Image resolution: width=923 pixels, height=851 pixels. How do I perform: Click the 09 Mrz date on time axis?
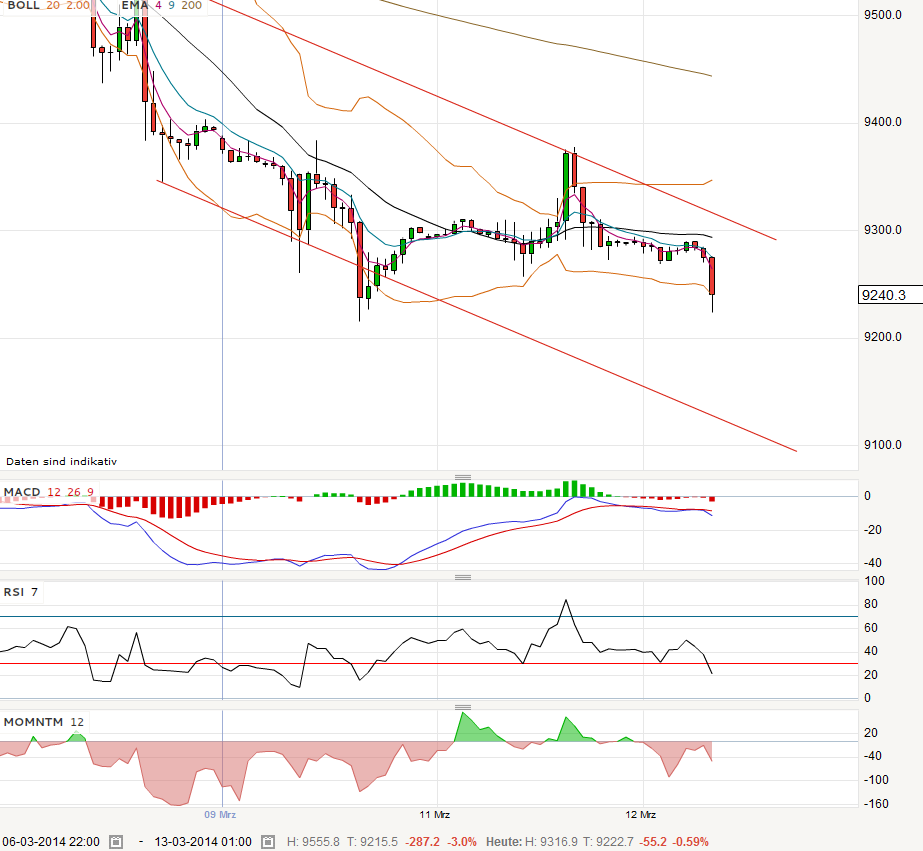pyautogui.click(x=220, y=815)
